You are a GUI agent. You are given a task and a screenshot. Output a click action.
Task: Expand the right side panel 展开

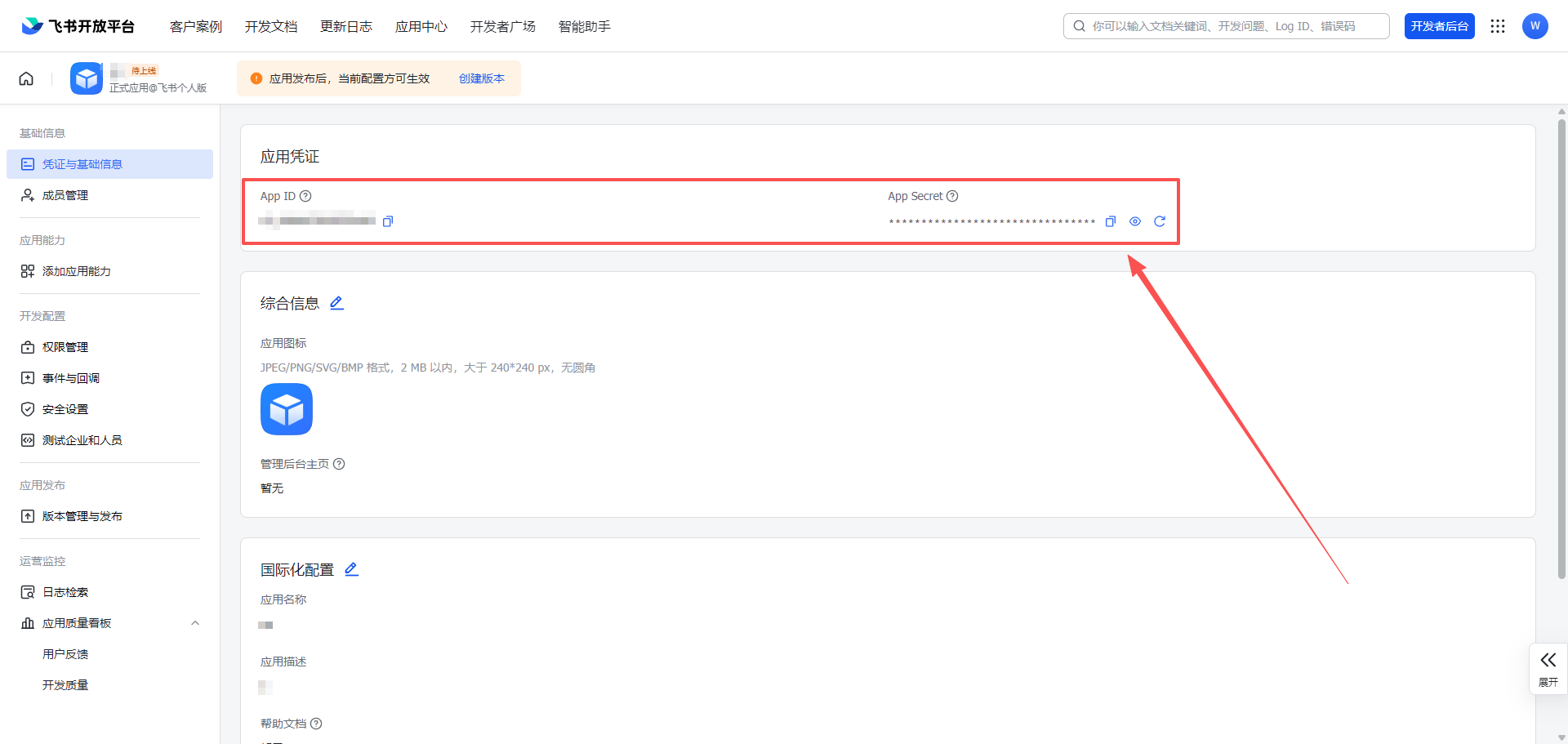[1548, 668]
